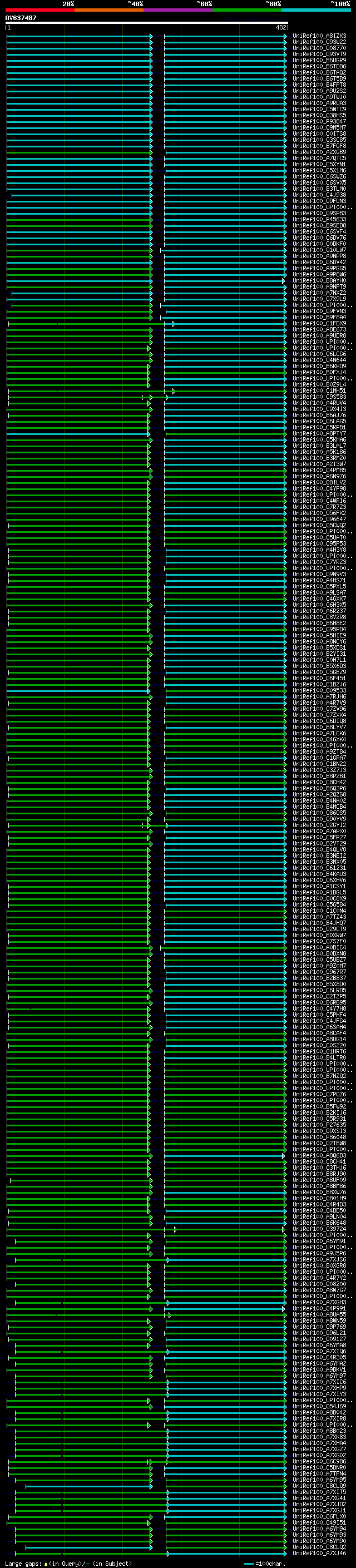Select the UniRef100_A7QTC5 label

(319, 159)
